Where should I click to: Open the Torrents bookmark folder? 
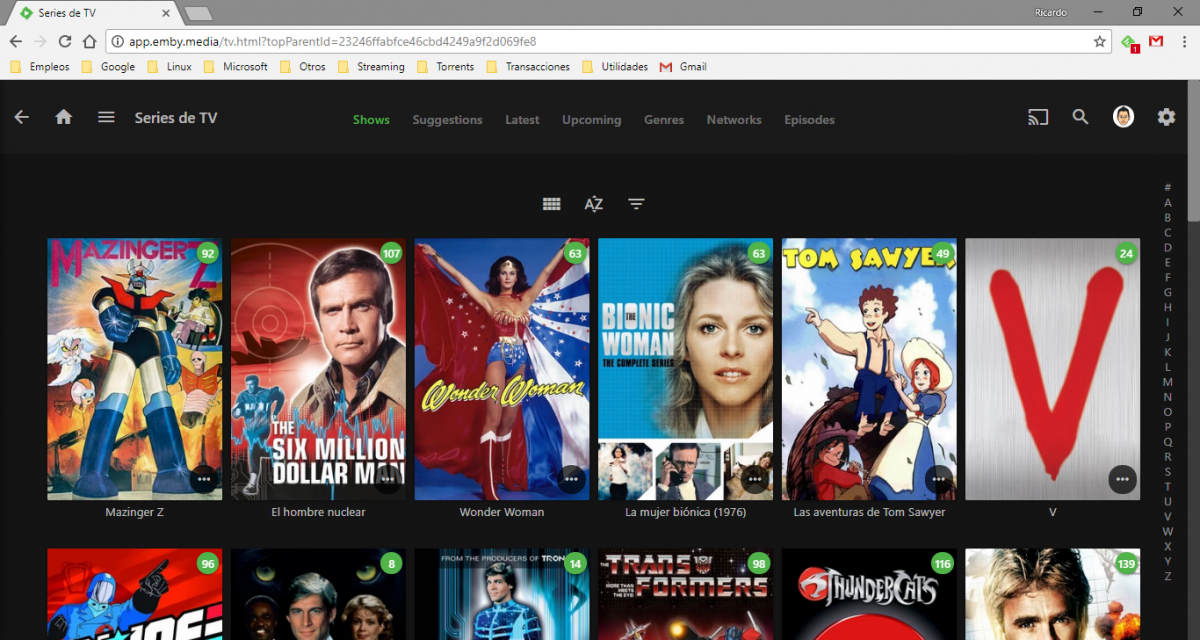pos(445,67)
